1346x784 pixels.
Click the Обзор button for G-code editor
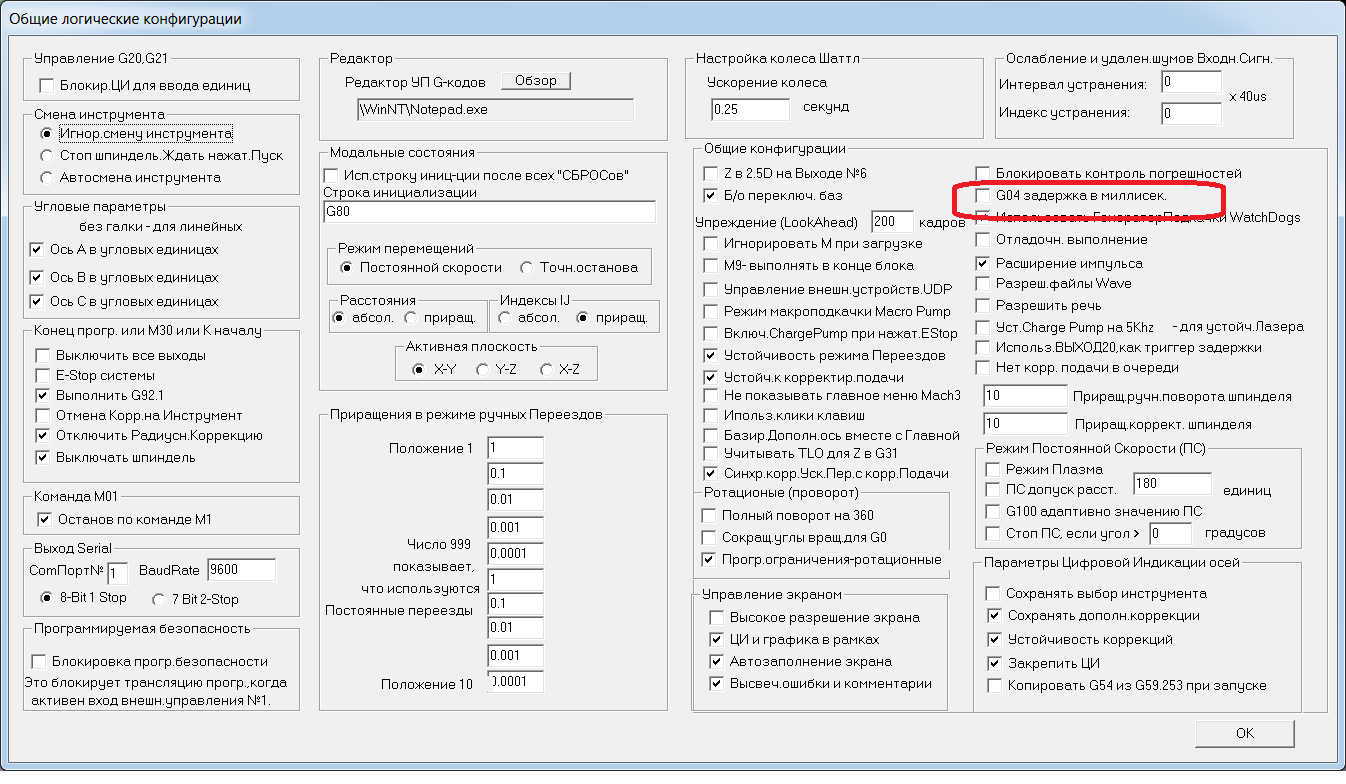pos(536,81)
